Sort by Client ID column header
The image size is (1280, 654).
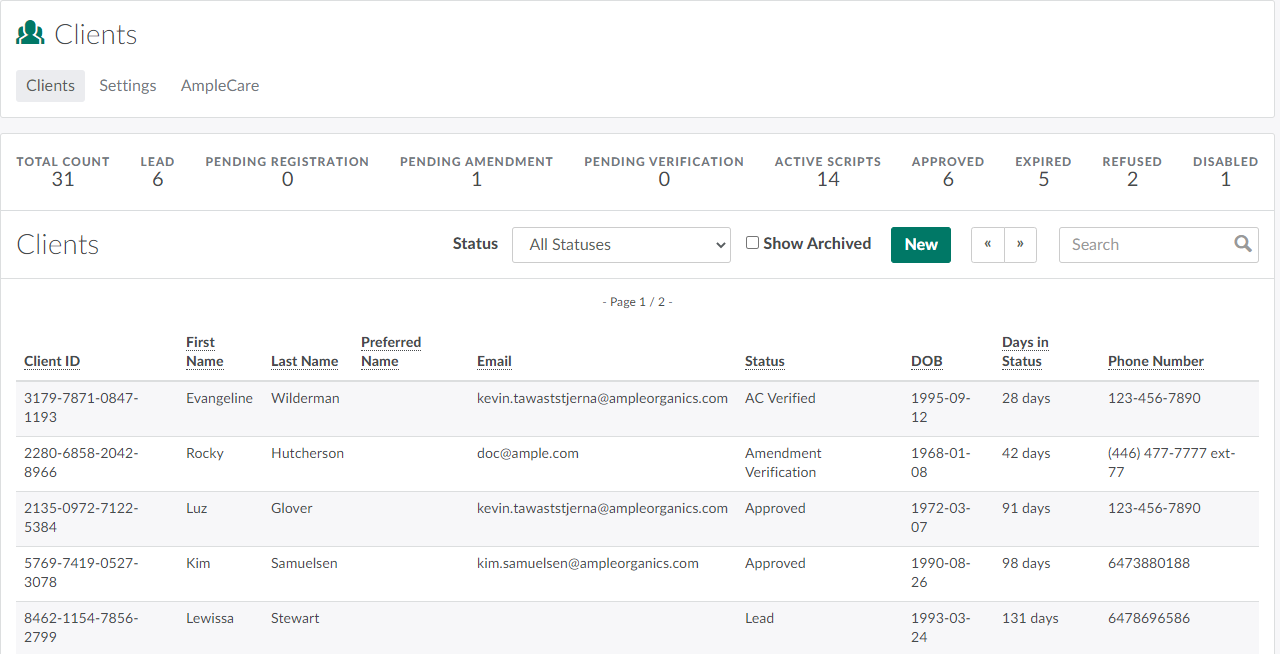[x=52, y=362]
